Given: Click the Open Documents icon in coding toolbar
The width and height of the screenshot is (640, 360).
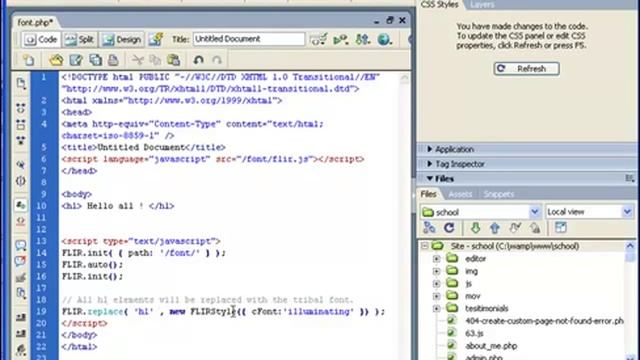Looking at the screenshot, I should (x=21, y=84).
